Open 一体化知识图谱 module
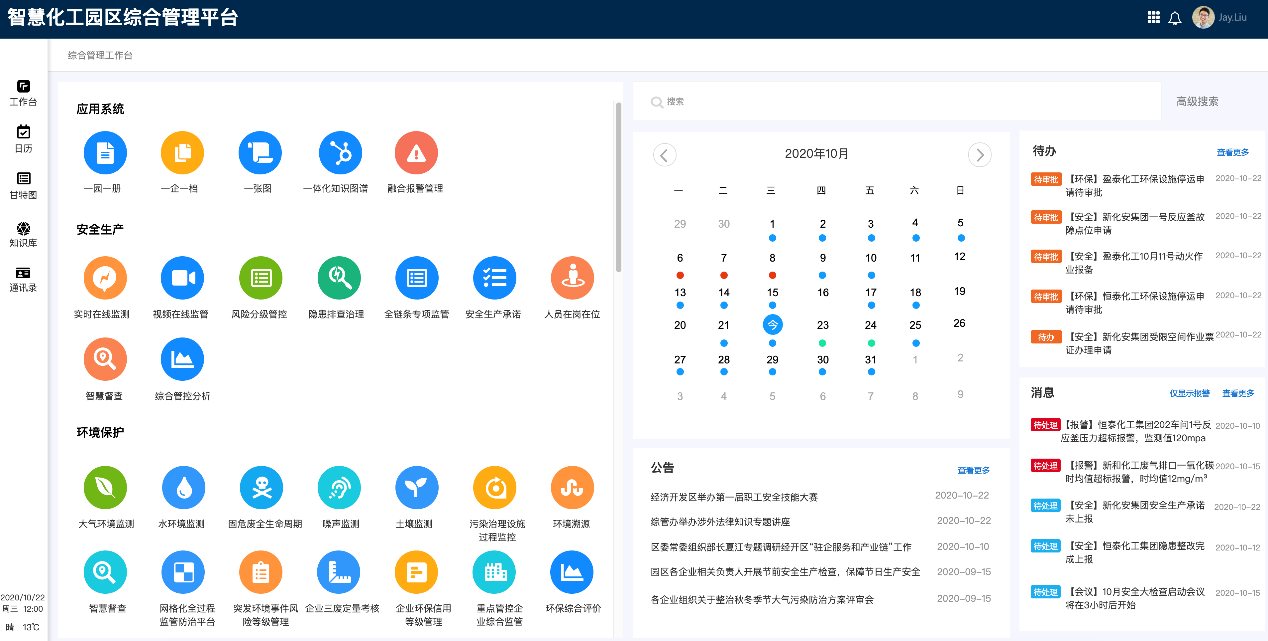The width and height of the screenshot is (1268, 641). tap(340, 153)
